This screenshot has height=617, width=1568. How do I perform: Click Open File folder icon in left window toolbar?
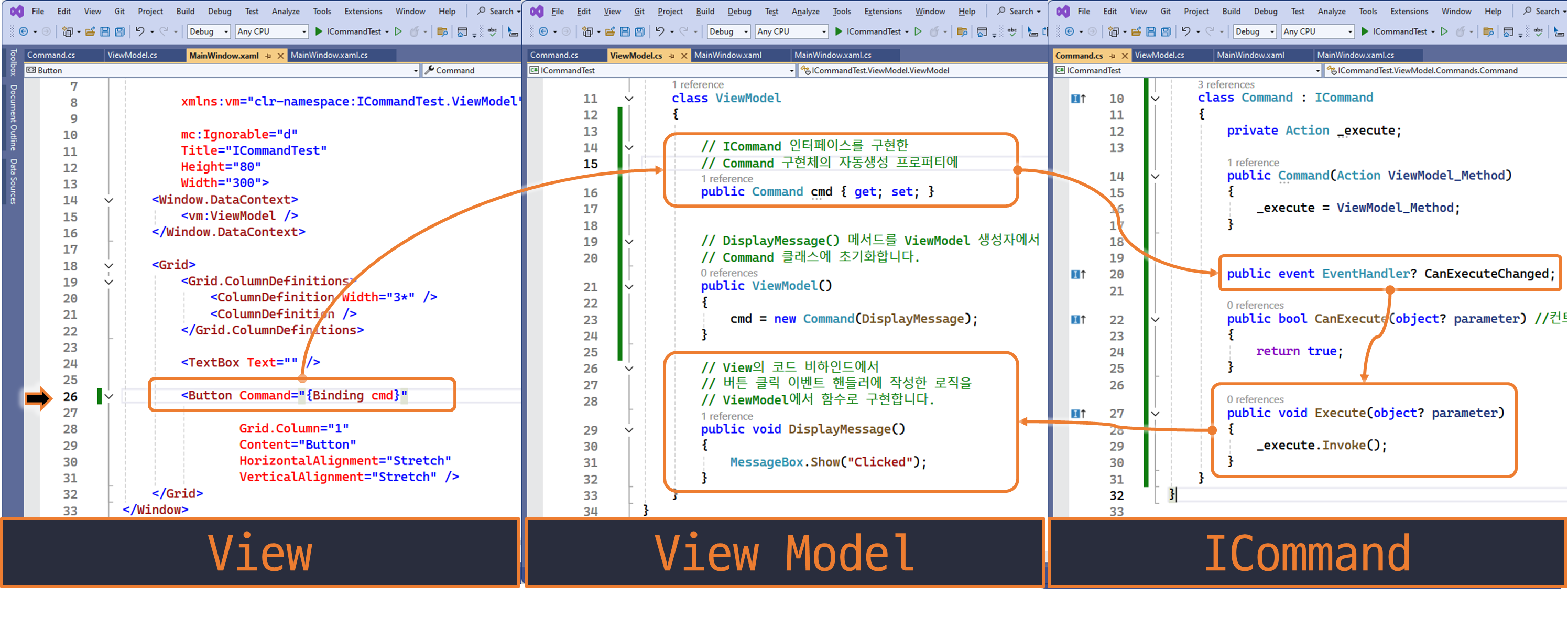(90, 31)
